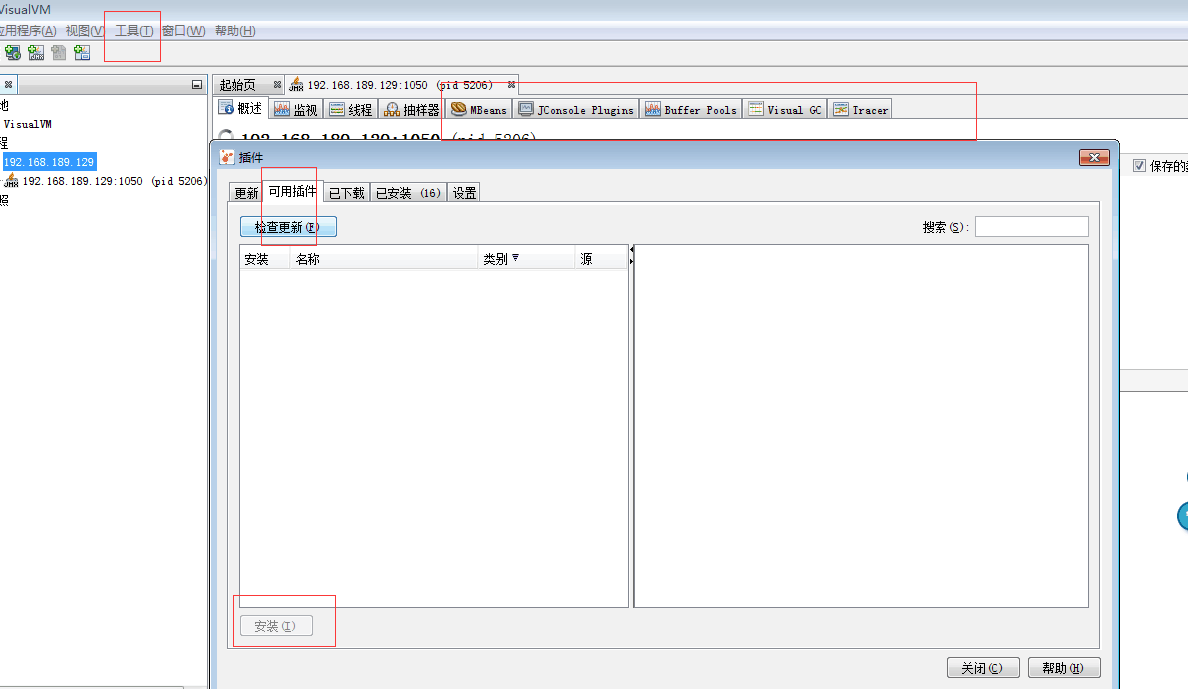Open the MBeans sub-tab
Image resolution: width=1188 pixels, height=689 pixels.
click(x=479, y=110)
